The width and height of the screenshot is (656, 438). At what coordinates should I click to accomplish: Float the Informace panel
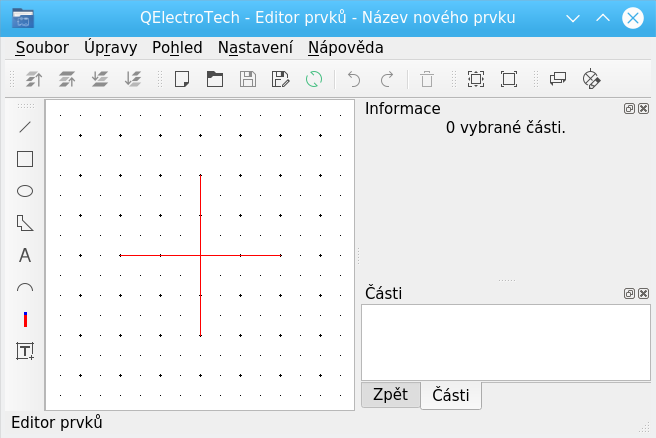point(629,108)
